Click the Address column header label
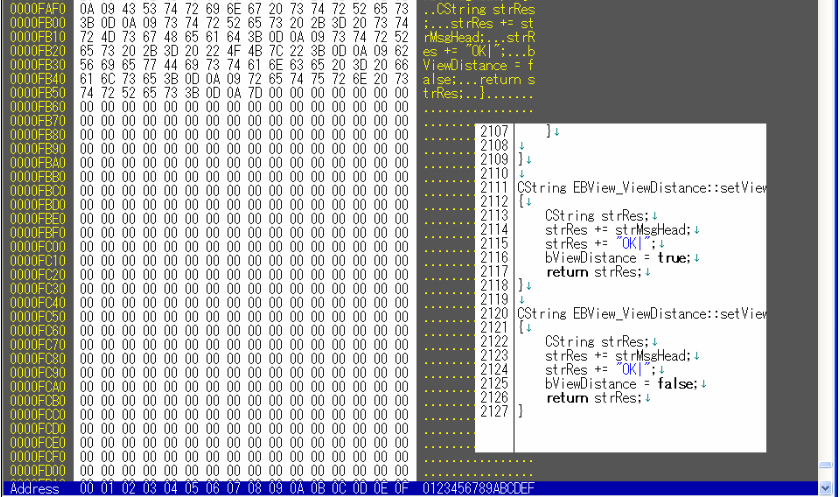840x497 pixels. point(35,488)
